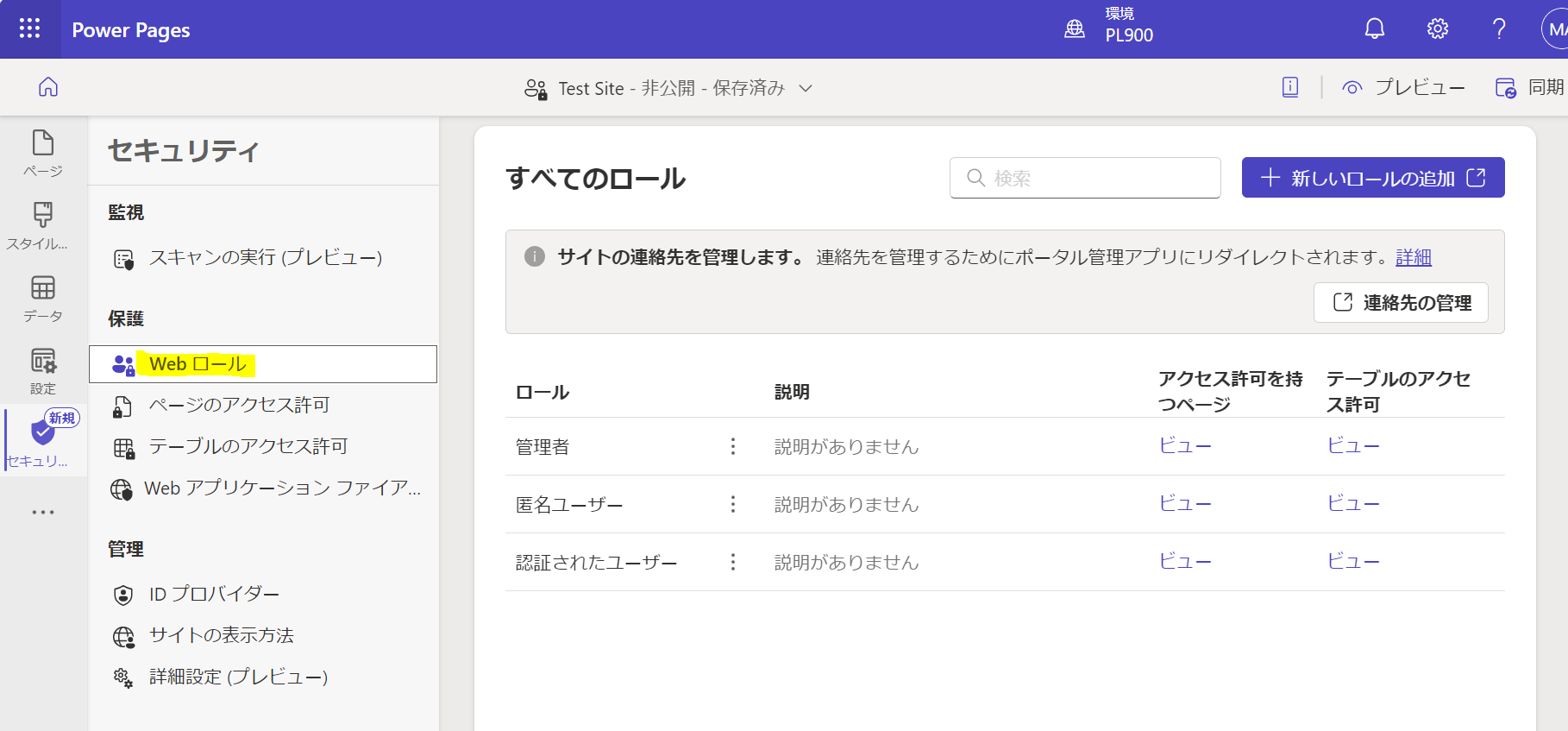This screenshot has height=731, width=1568.
Task: Select Web ロール menu item
Action: coord(263,364)
